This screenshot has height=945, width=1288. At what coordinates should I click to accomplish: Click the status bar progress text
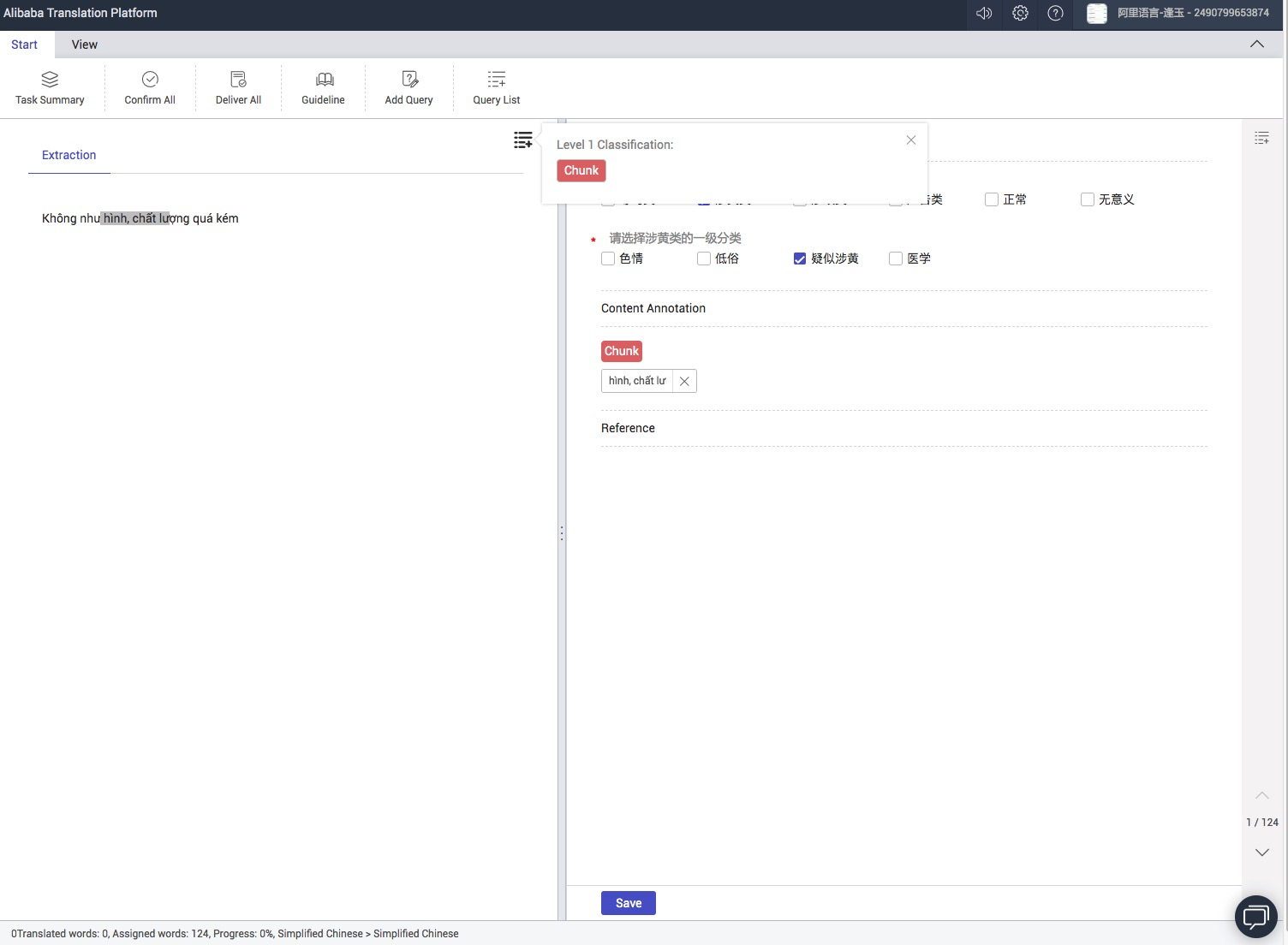pyautogui.click(x=235, y=934)
